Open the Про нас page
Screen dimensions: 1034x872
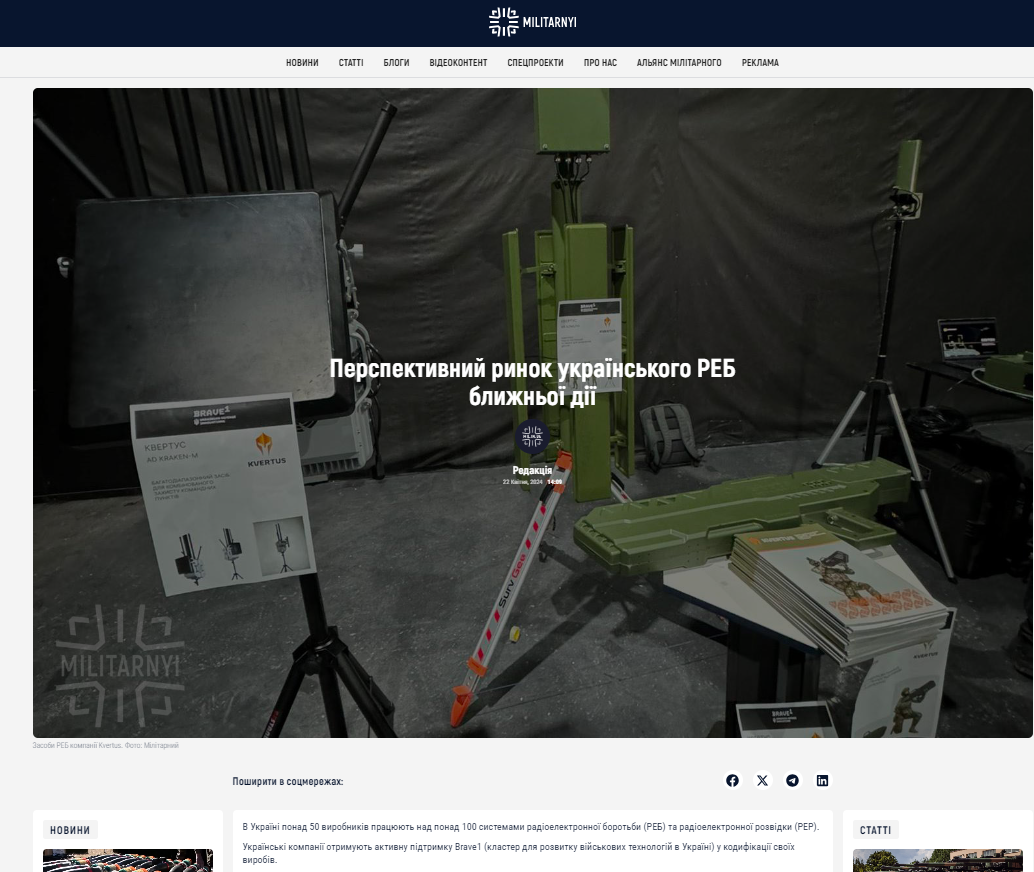point(600,63)
